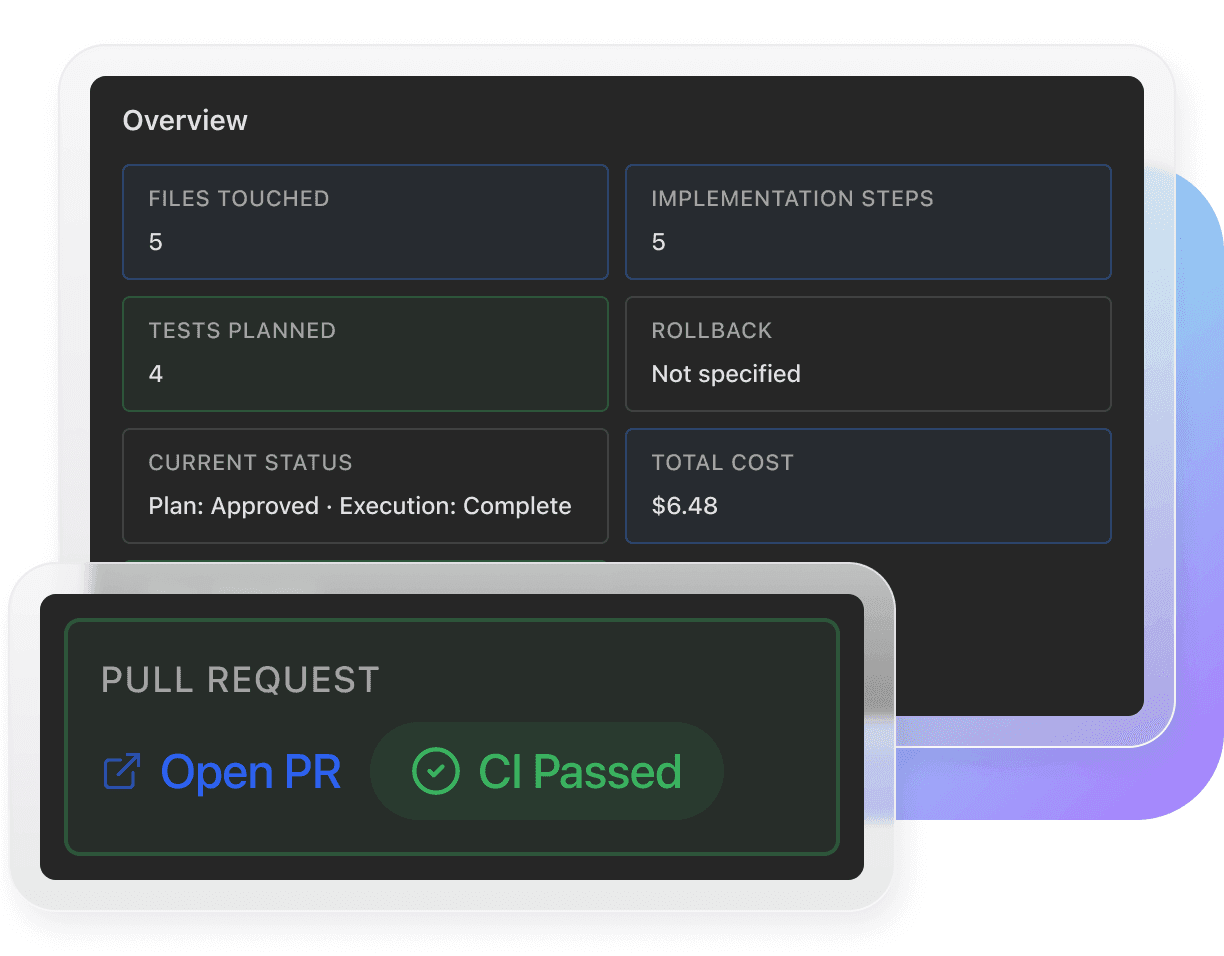Image resolution: width=1224 pixels, height=956 pixels.
Task: Select the Implementation Steps card
Action: click(868, 222)
